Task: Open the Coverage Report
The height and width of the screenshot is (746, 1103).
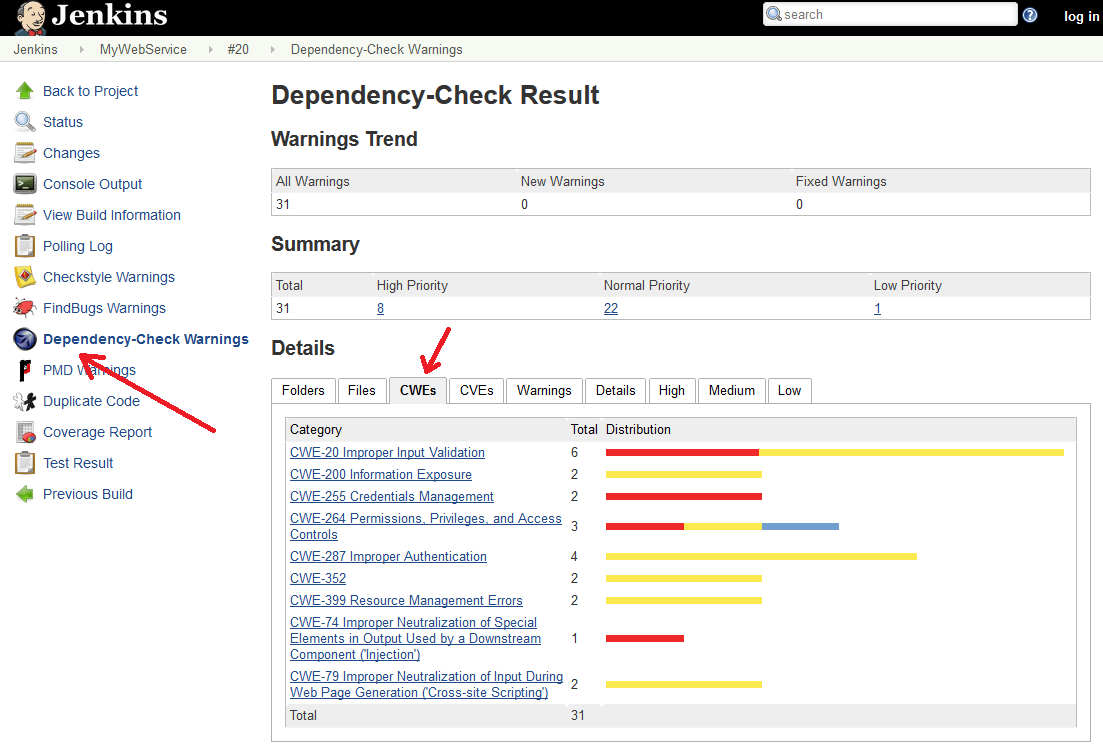Action: (24, 431)
